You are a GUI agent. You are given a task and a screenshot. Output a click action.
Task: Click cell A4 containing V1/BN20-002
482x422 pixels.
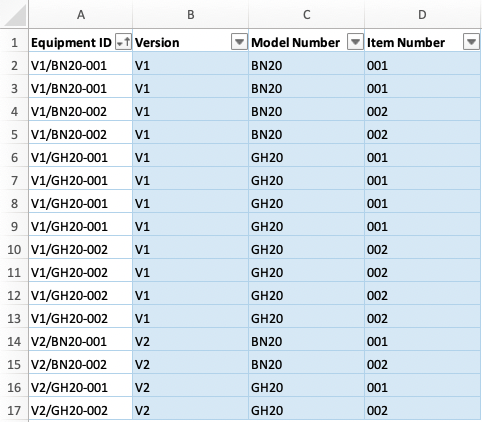pyautogui.click(x=81, y=111)
